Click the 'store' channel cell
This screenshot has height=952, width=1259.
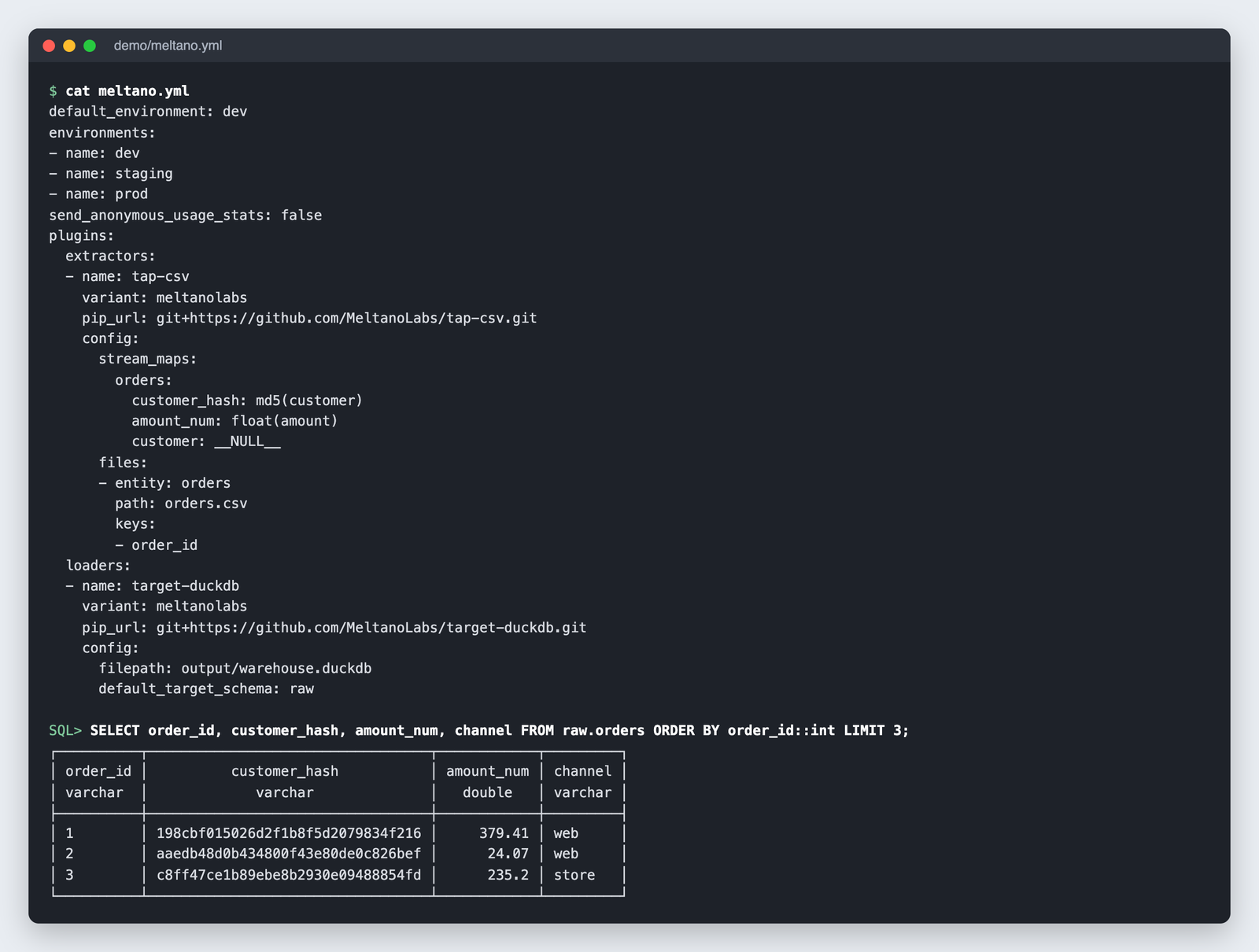point(574,876)
